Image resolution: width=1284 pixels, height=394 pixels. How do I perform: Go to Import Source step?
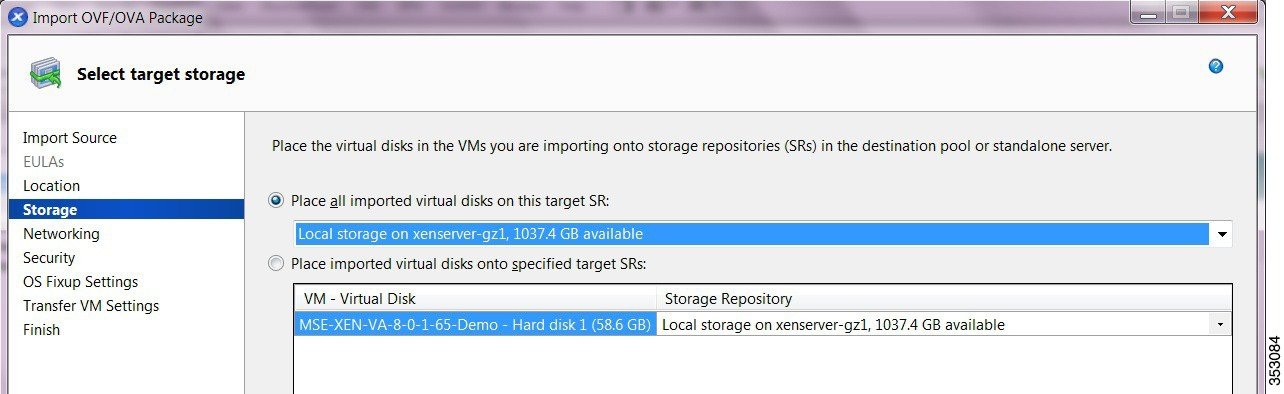[x=70, y=138]
